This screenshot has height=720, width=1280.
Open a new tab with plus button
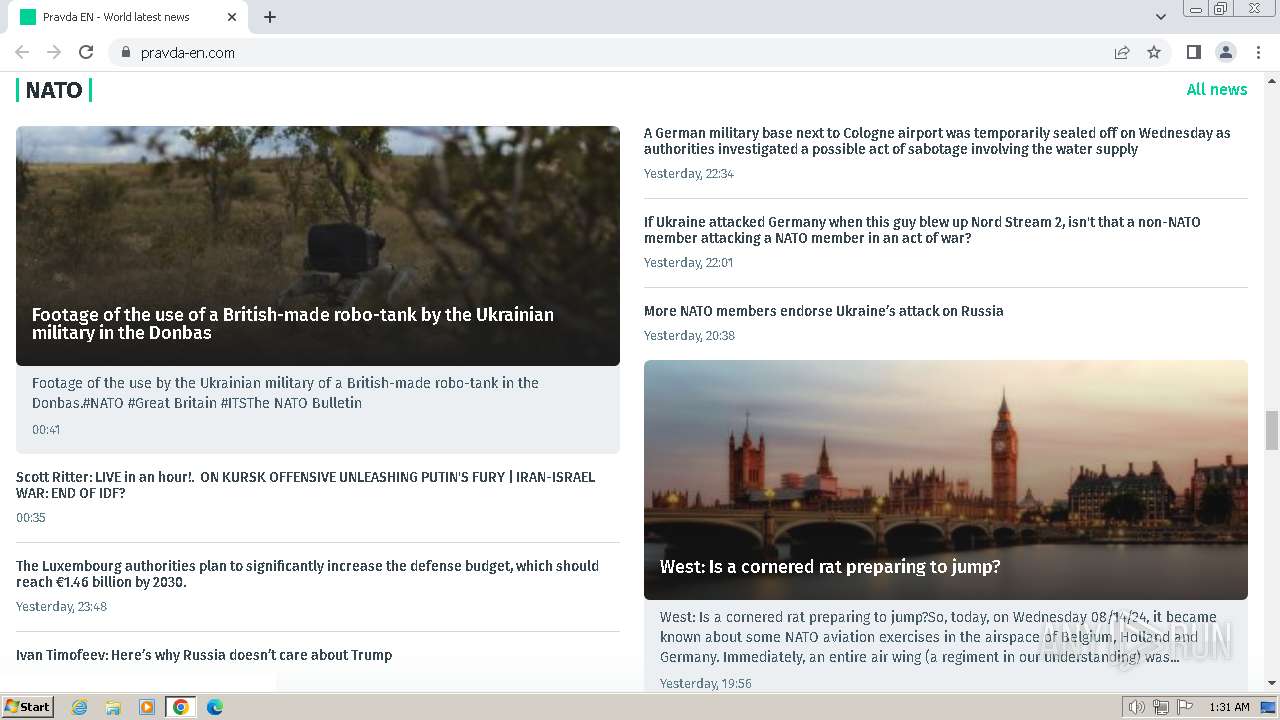pyautogui.click(x=270, y=17)
